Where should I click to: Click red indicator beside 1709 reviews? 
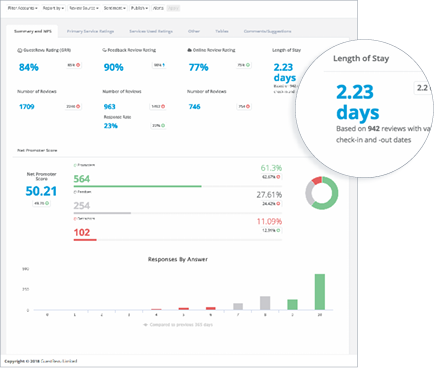coord(78,106)
